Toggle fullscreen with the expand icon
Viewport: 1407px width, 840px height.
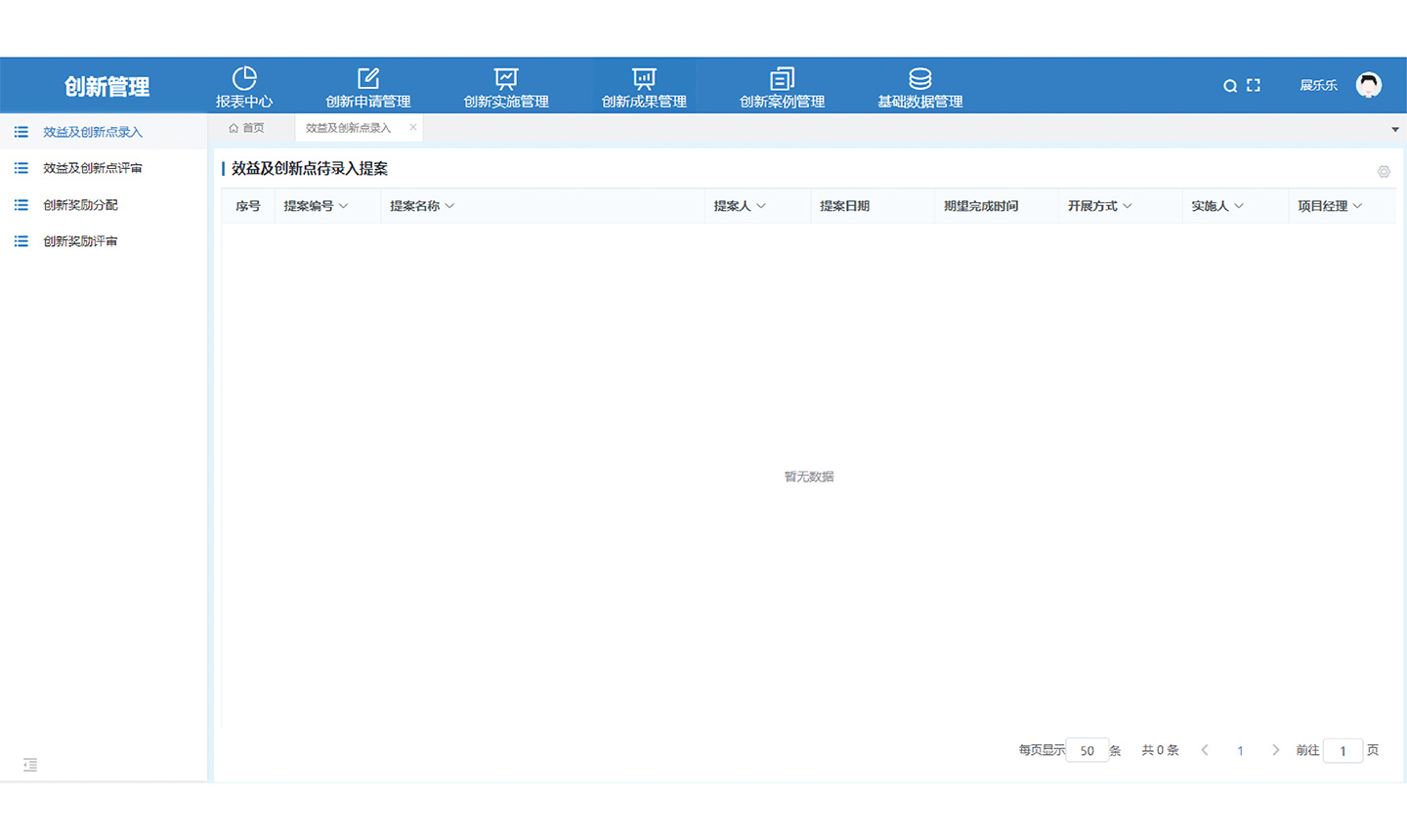click(1254, 85)
